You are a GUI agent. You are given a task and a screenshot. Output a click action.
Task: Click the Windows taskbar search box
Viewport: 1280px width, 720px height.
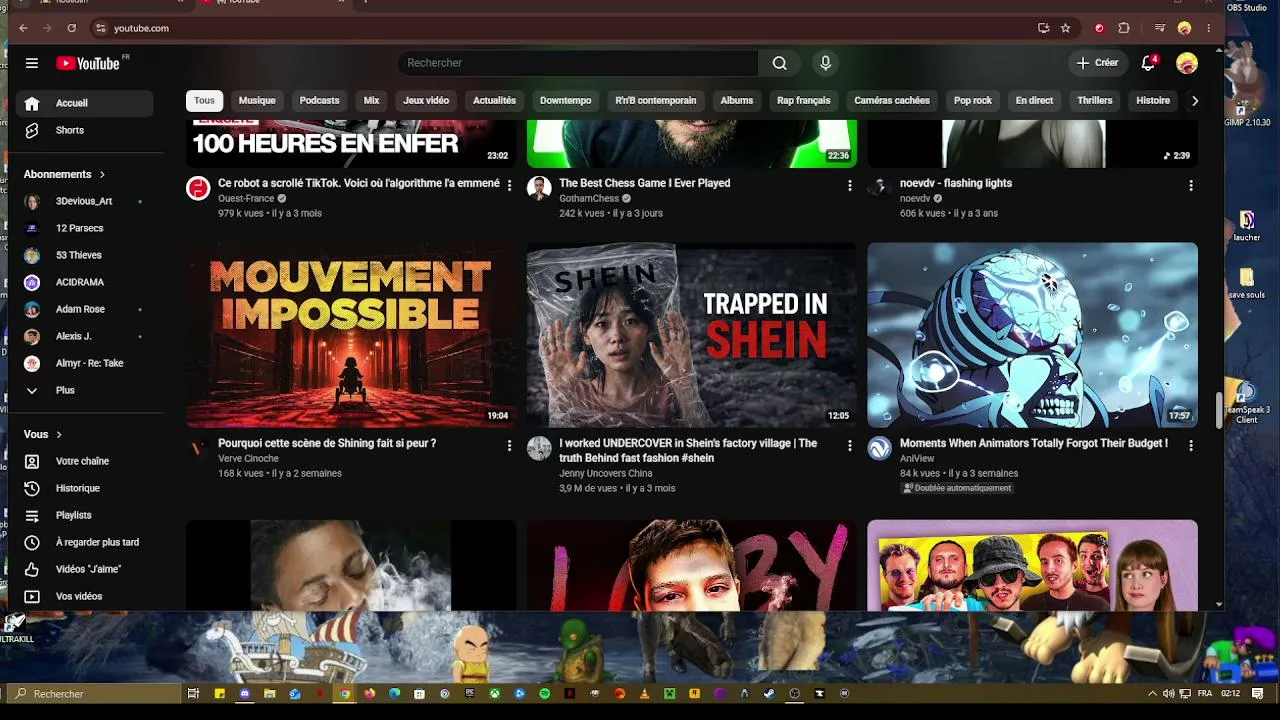[x=95, y=693]
